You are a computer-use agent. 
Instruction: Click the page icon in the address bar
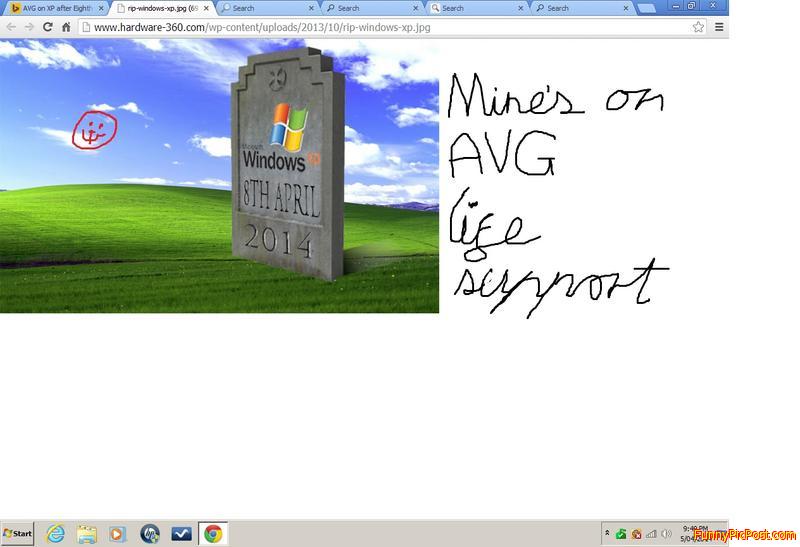point(86,27)
